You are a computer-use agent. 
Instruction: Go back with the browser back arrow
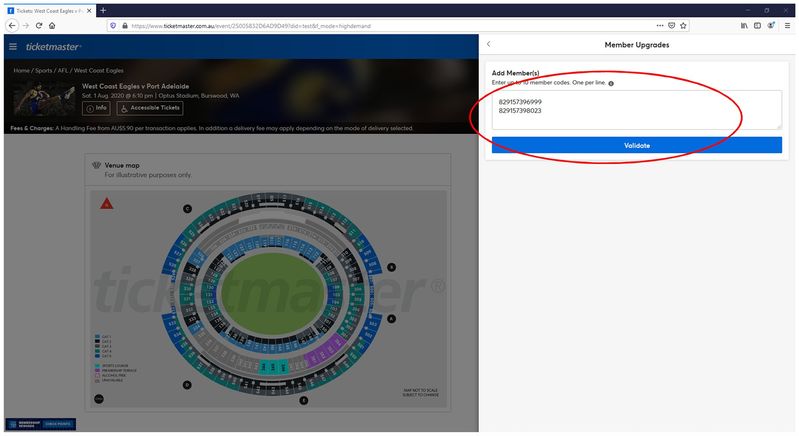pyautogui.click(x=12, y=25)
